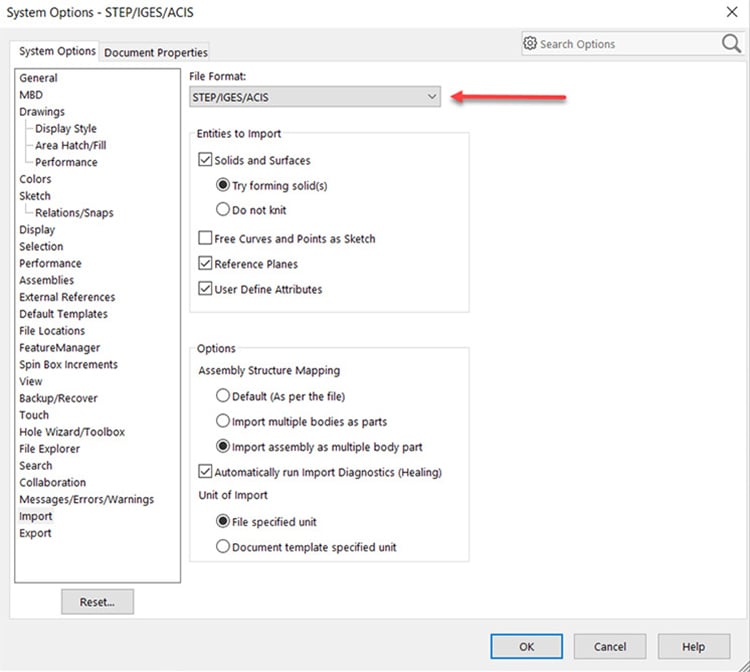Viewport: 750px width, 672px height.
Task: Click the search magnifier icon
Action: (731, 44)
